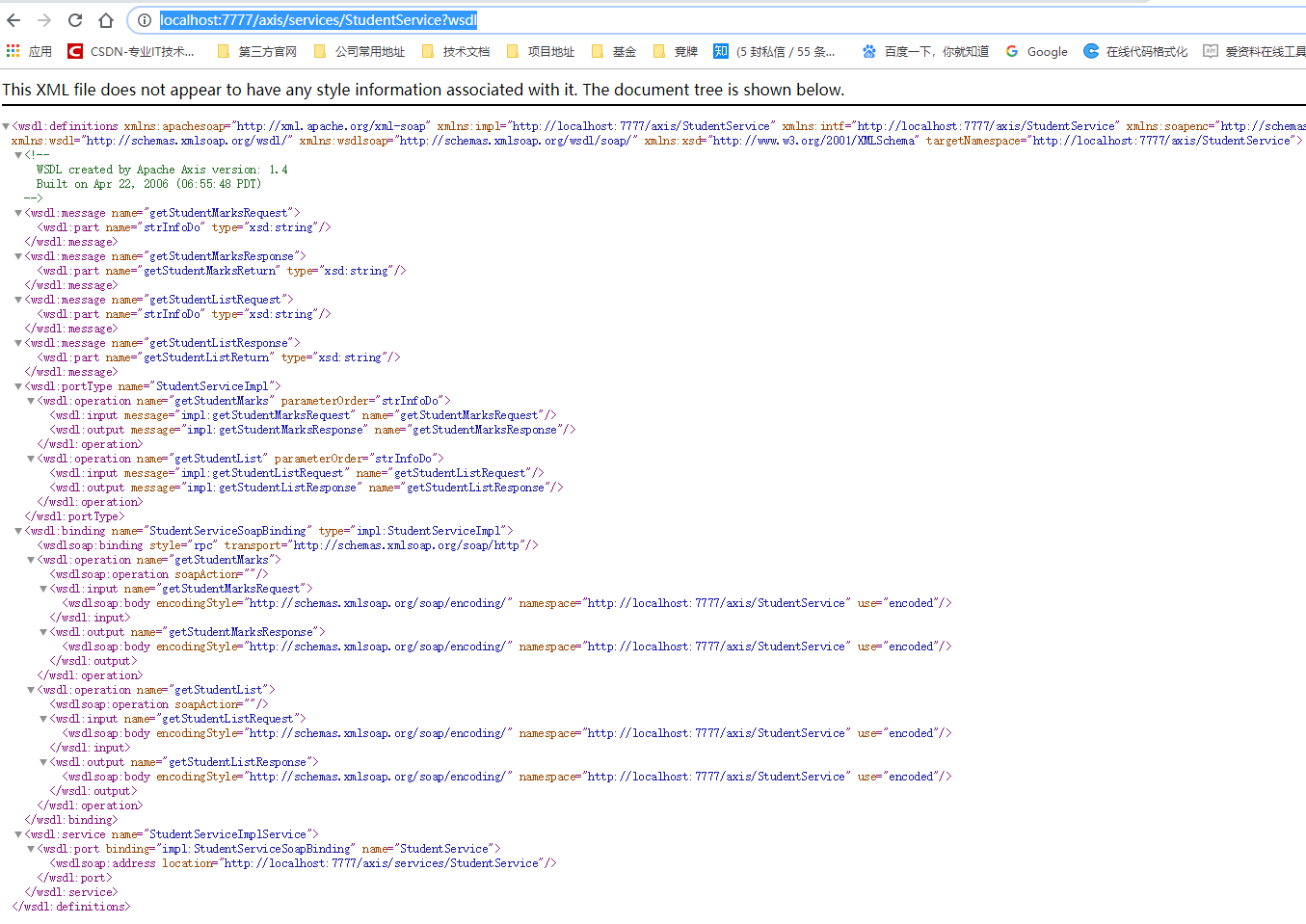Collapse wsdl:input getStudentListRequest binding node
1306x924 pixels.
click(x=43, y=719)
